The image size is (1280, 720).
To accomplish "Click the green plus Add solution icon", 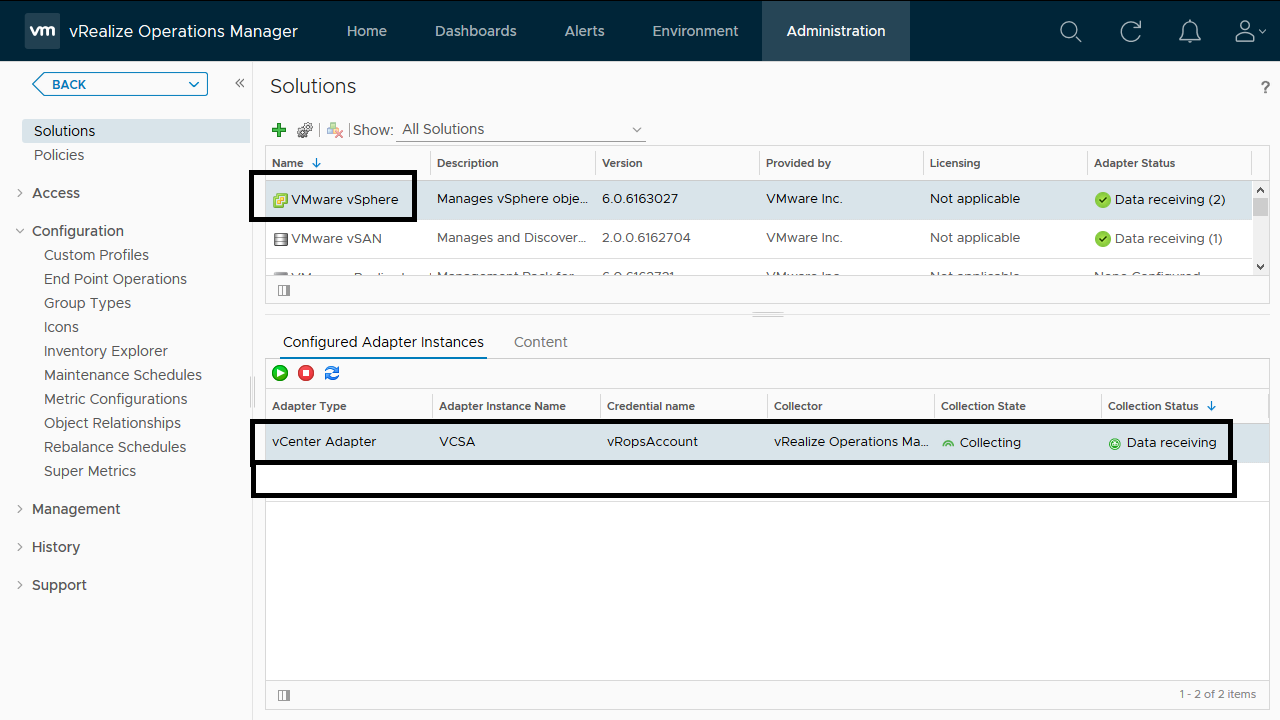I will click(279, 130).
